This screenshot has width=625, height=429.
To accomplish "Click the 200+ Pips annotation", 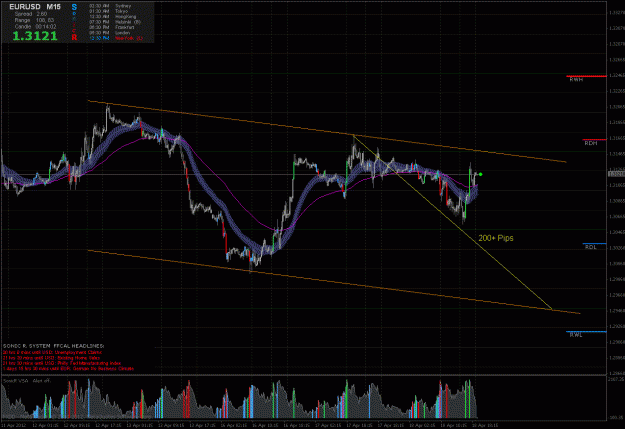I will pos(496,238).
